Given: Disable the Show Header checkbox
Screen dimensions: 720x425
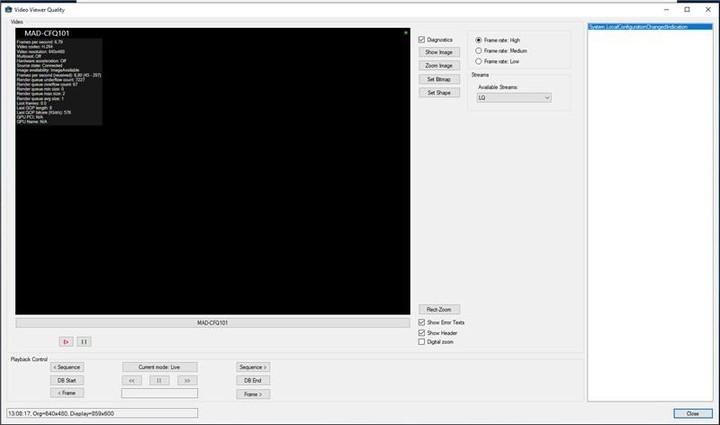Looking at the screenshot, I should pos(422,333).
